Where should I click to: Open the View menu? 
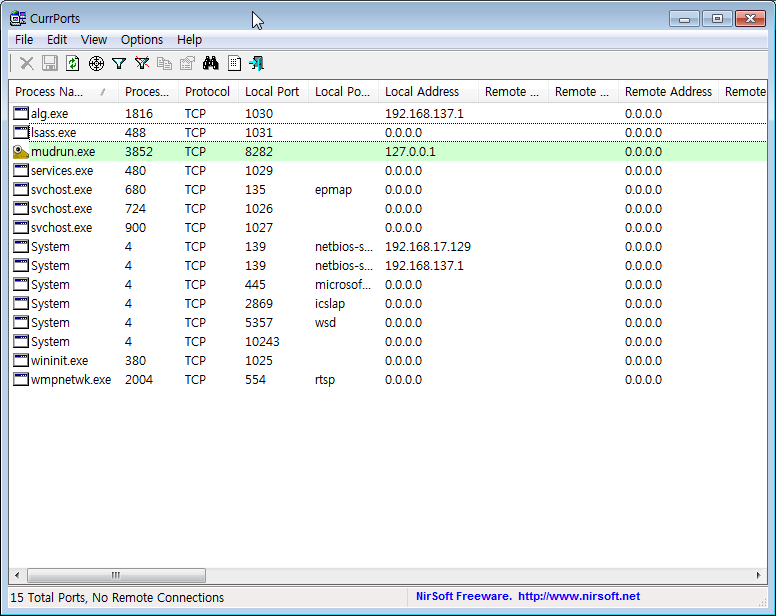coord(94,40)
